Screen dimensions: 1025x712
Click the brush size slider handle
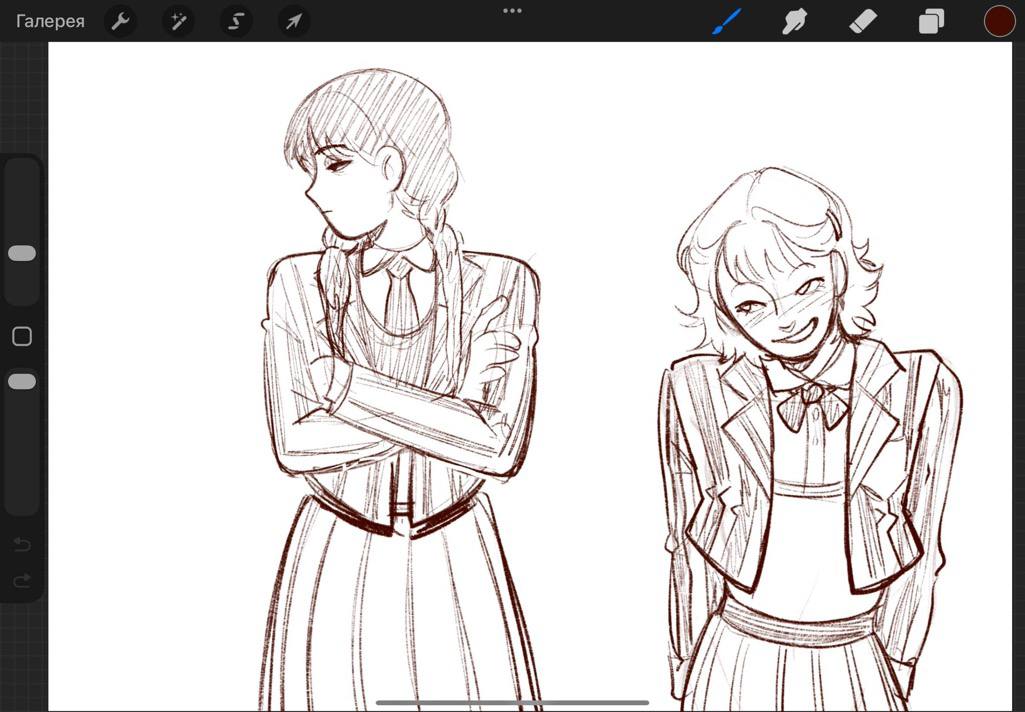pyautogui.click(x=22, y=254)
